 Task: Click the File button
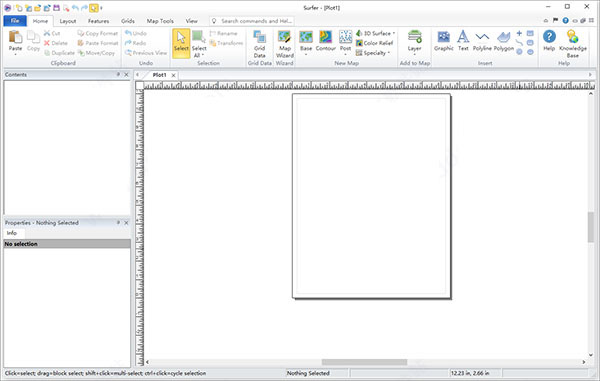[x=15, y=21]
